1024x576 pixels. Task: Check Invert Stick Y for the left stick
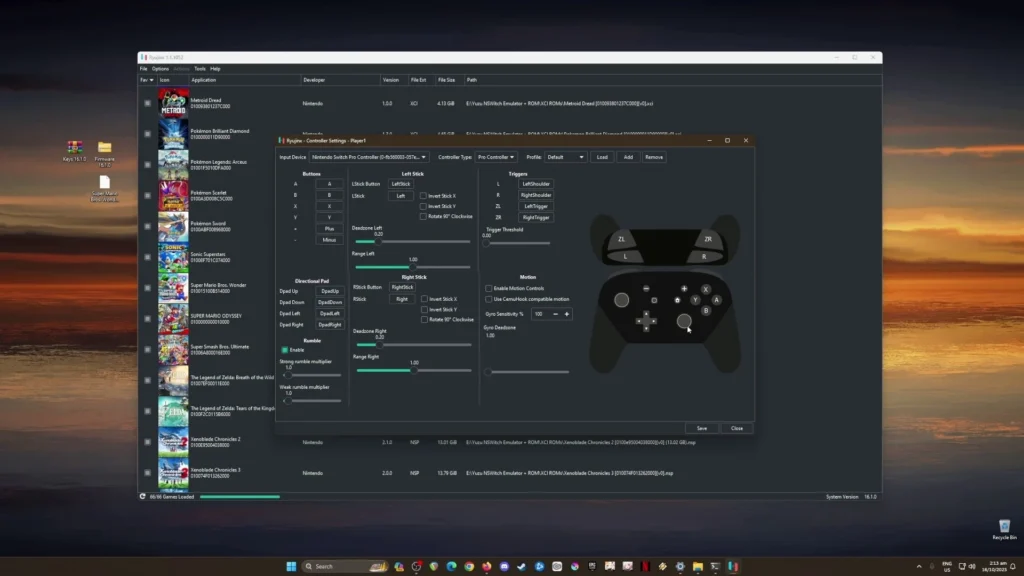pos(423,206)
